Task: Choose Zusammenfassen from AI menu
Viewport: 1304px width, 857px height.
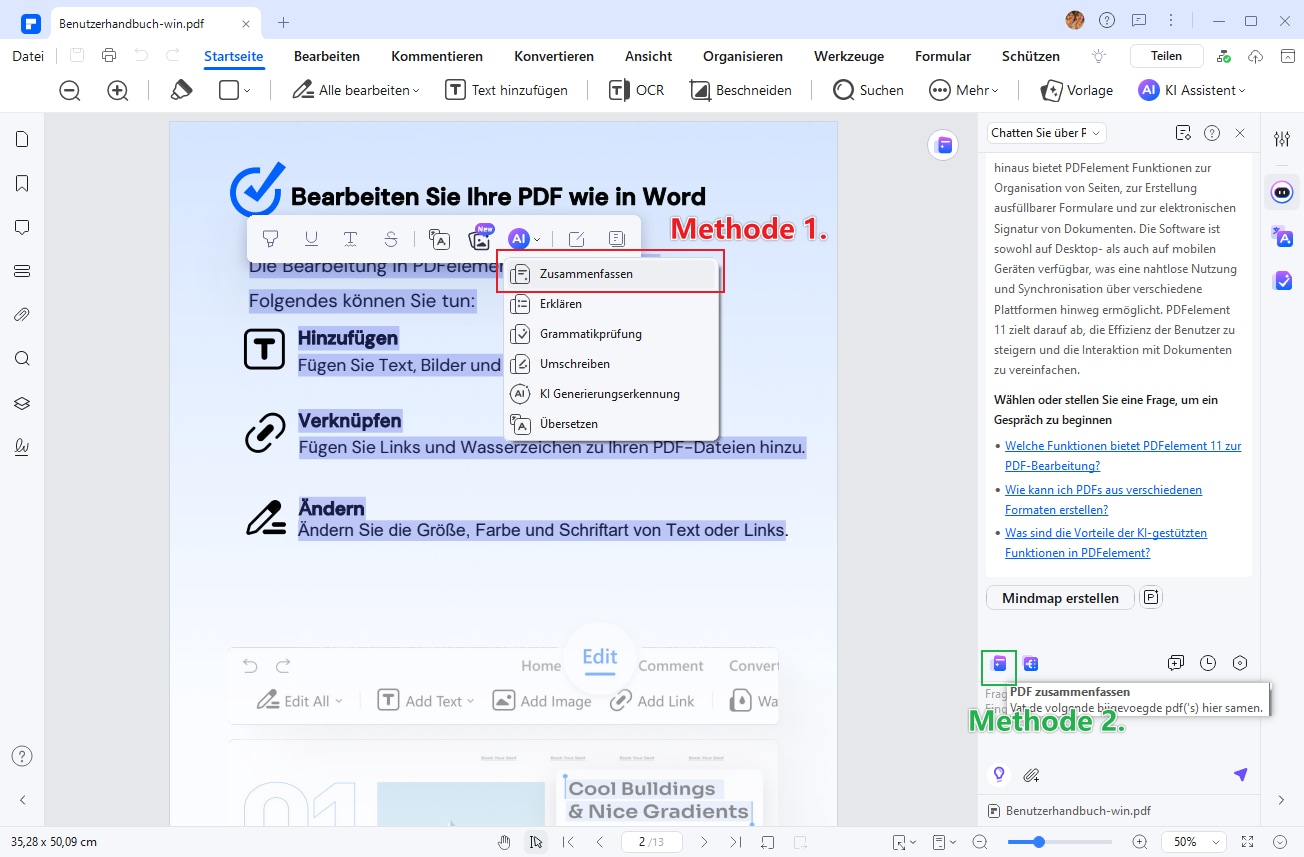Action: (x=611, y=273)
